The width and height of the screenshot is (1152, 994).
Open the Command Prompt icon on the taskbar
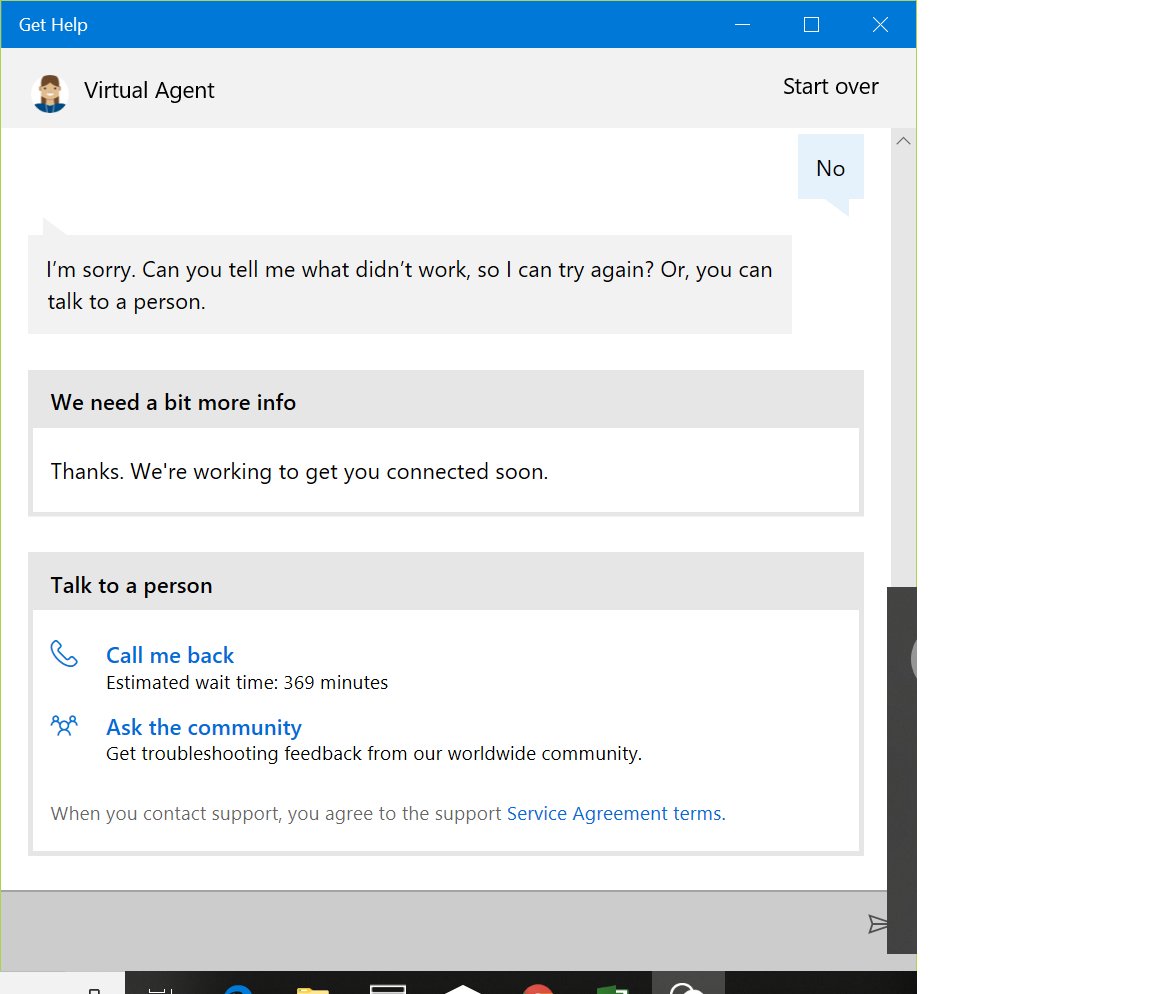[x=387, y=989]
